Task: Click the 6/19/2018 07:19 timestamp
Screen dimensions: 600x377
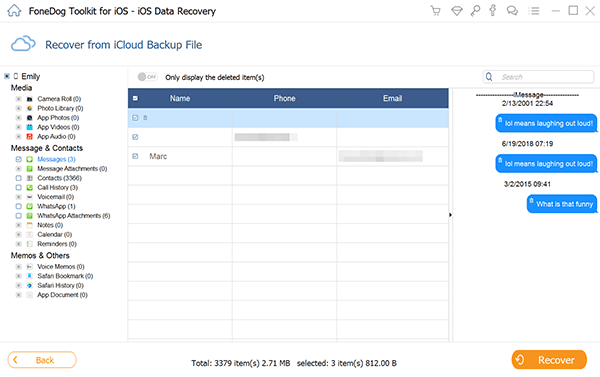Action: [x=527, y=144]
